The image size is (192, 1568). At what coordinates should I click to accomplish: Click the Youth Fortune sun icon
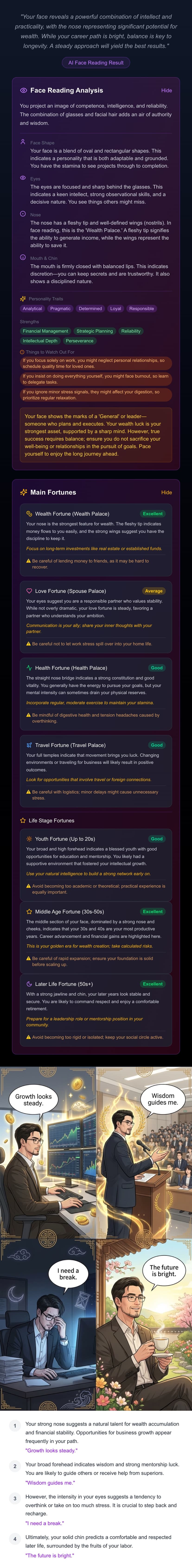point(29,838)
